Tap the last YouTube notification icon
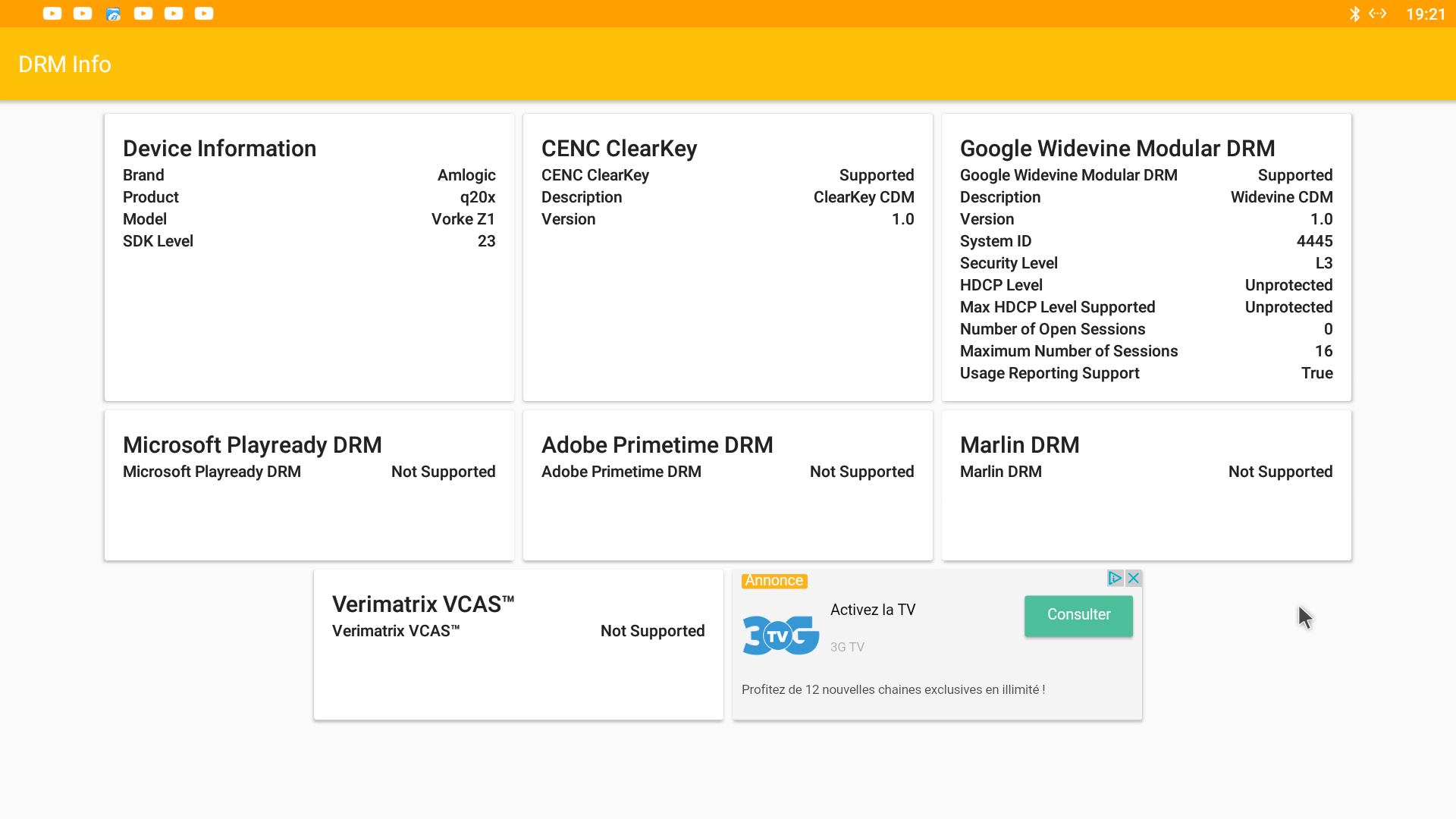This screenshot has width=1456, height=819. 204,14
